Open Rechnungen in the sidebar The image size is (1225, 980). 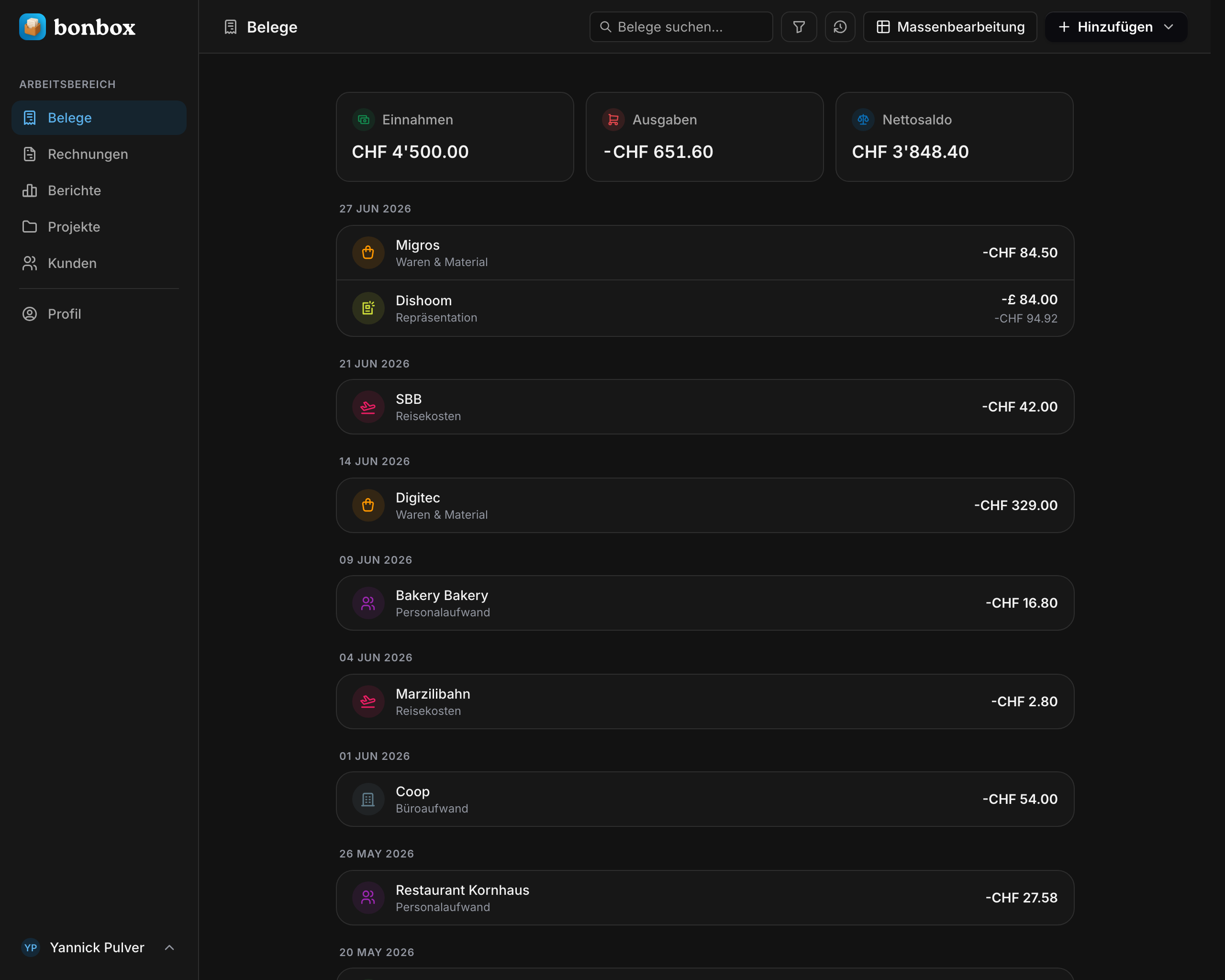(x=99, y=154)
